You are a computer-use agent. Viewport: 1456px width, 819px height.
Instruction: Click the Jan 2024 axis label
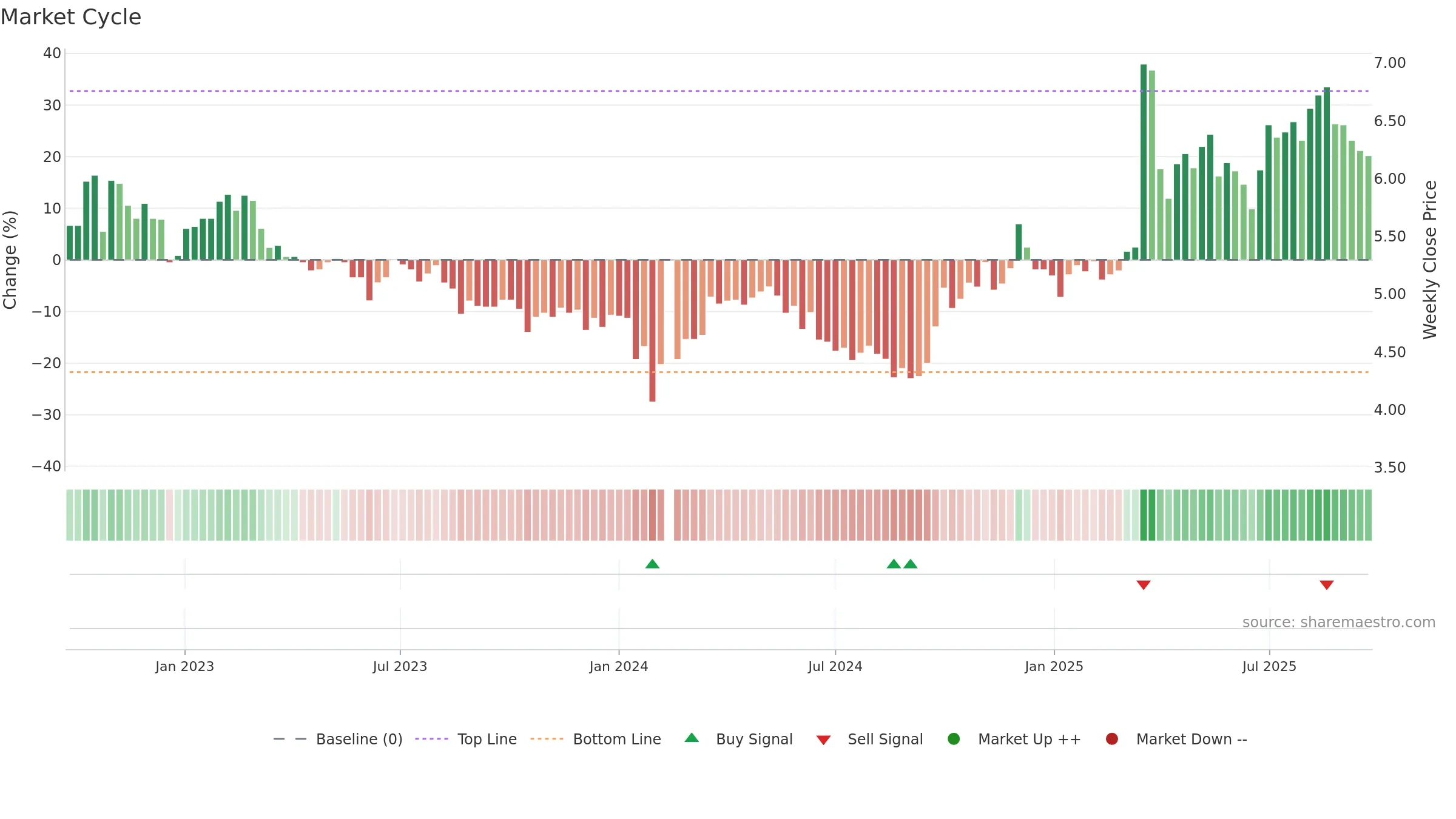[x=619, y=666]
